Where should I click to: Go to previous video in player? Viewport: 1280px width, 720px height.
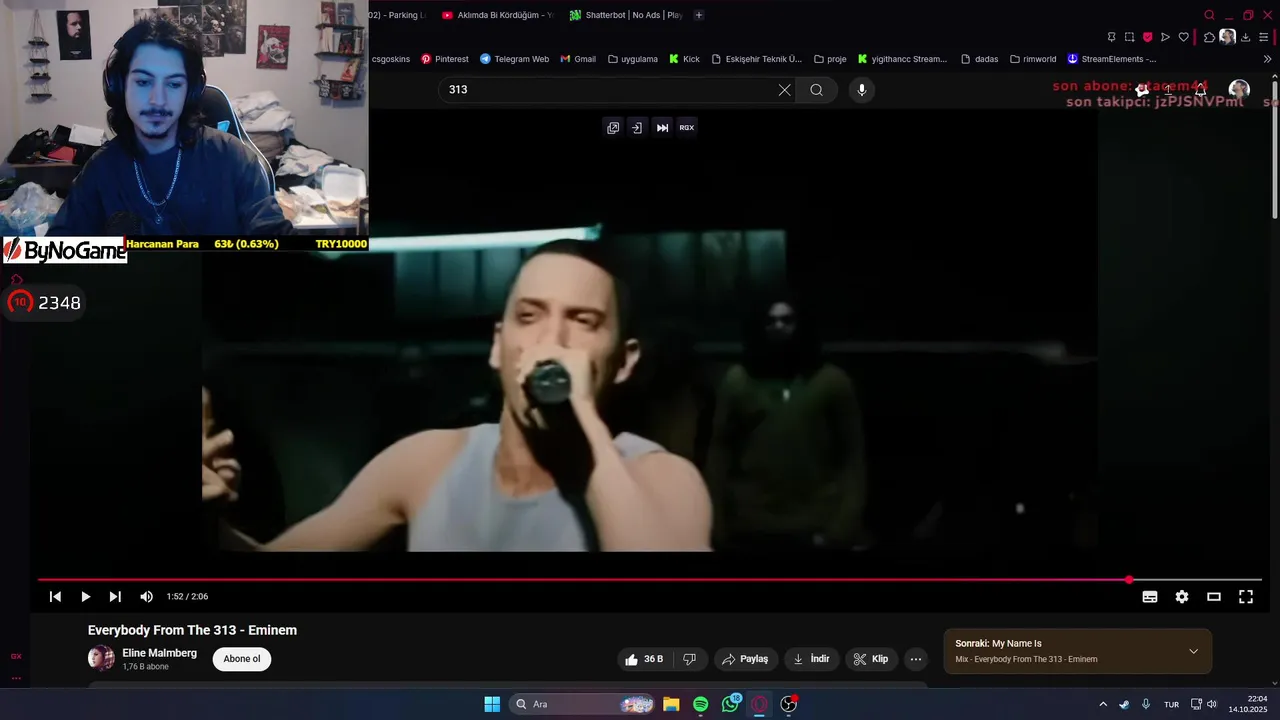coord(55,597)
